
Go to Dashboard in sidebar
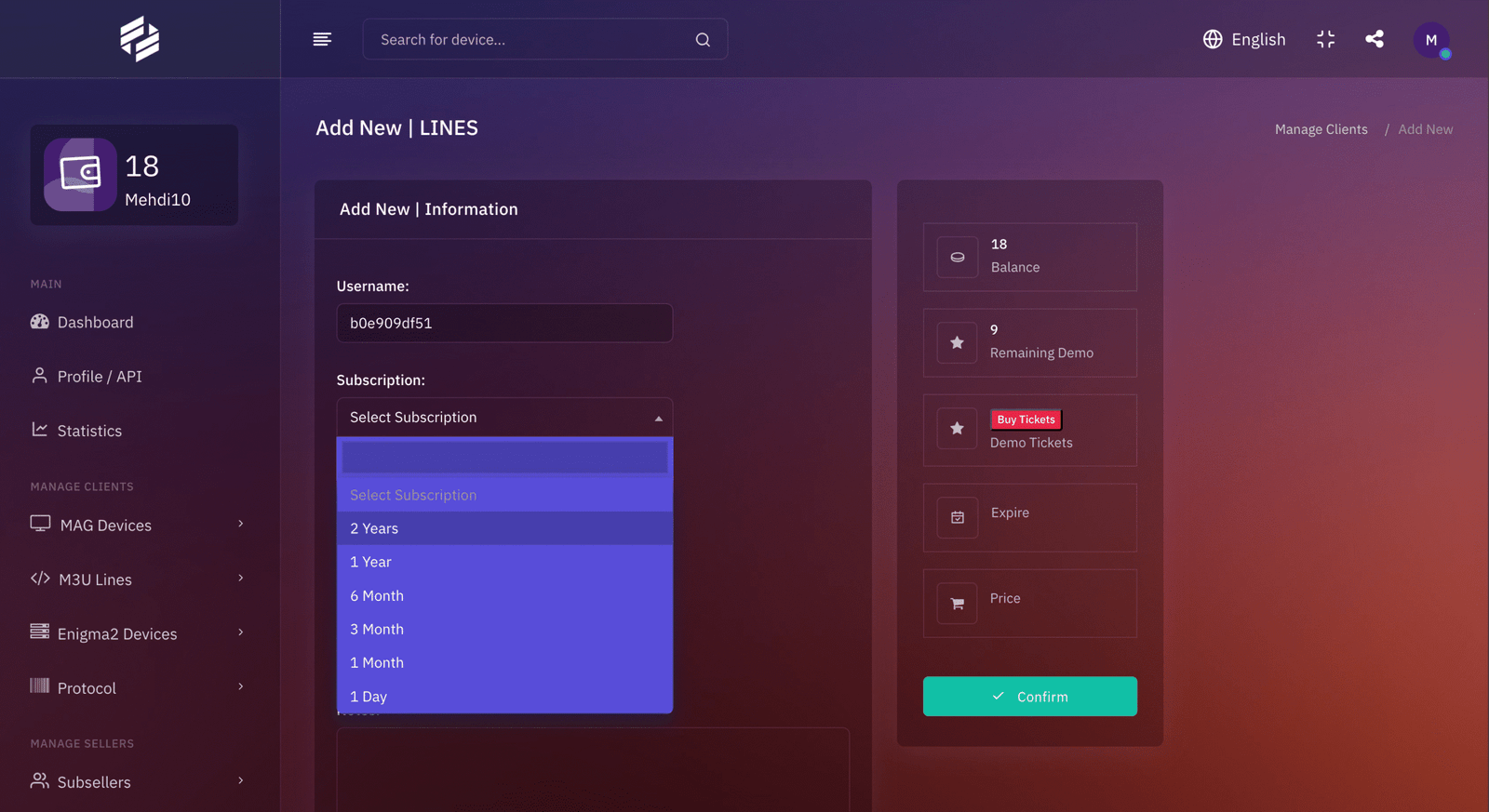95,322
